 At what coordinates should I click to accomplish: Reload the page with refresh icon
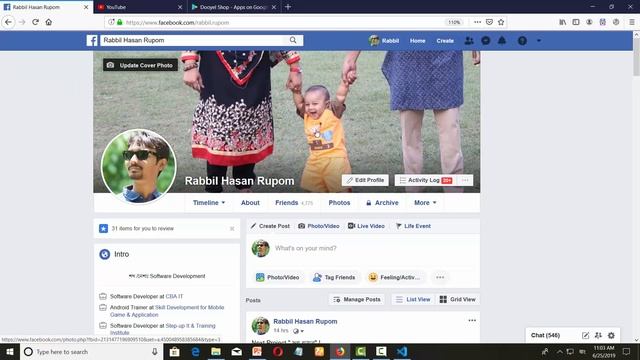point(36,22)
